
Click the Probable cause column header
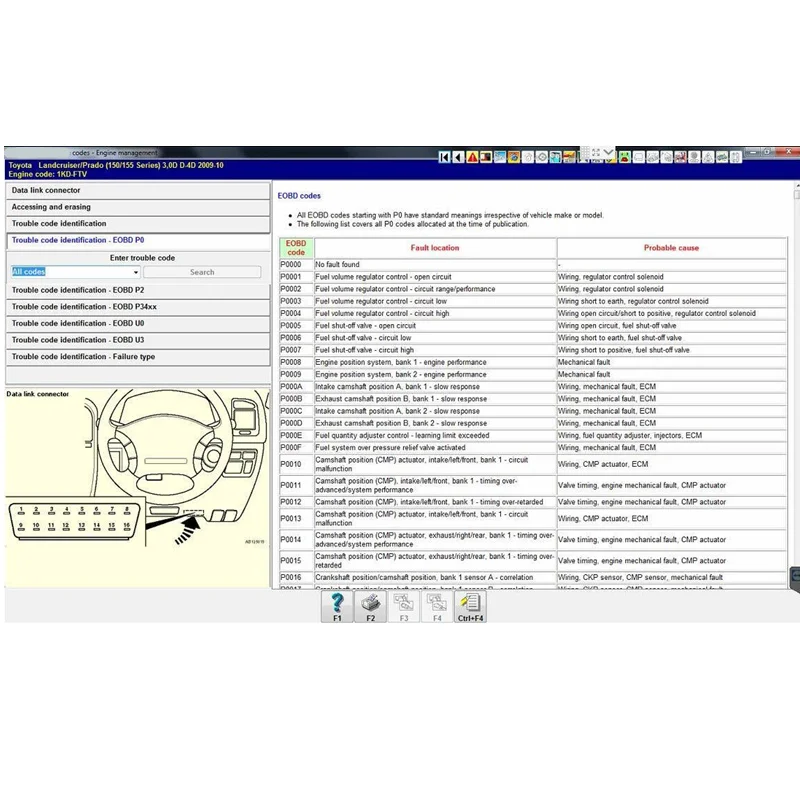(x=671, y=248)
